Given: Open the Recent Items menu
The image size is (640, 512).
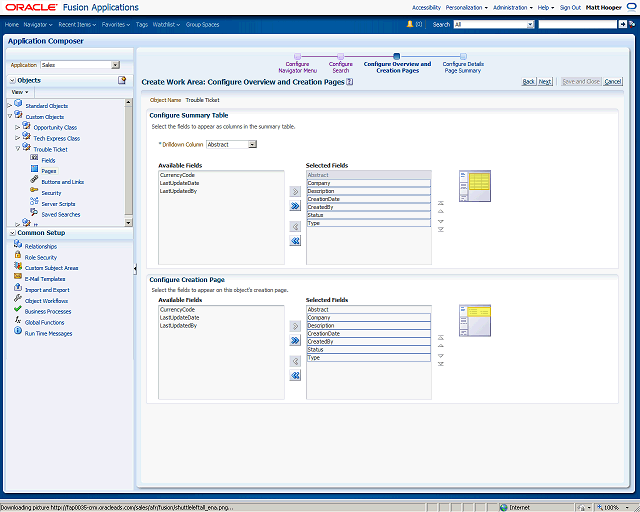Looking at the screenshot, I should click(77, 24).
